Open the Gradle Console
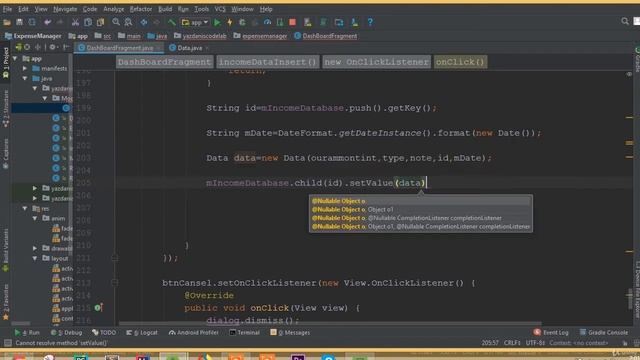Image resolution: width=640 pixels, height=360 pixels. [x=603, y=333]
